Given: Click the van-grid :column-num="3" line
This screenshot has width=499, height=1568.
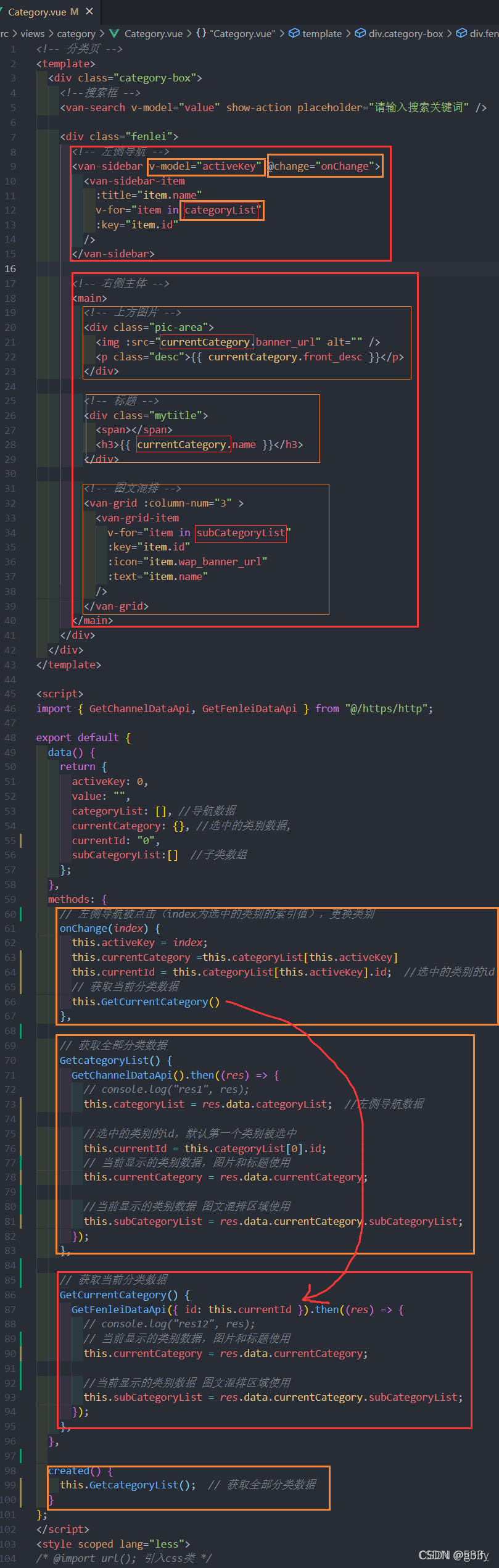Looking at the screenshot, I should point(163,503).
